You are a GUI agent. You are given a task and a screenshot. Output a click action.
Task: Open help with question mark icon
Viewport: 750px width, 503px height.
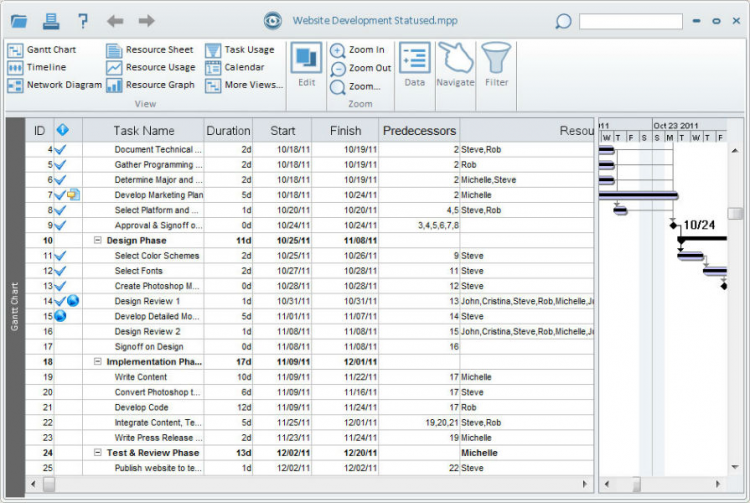click(83, 21)
